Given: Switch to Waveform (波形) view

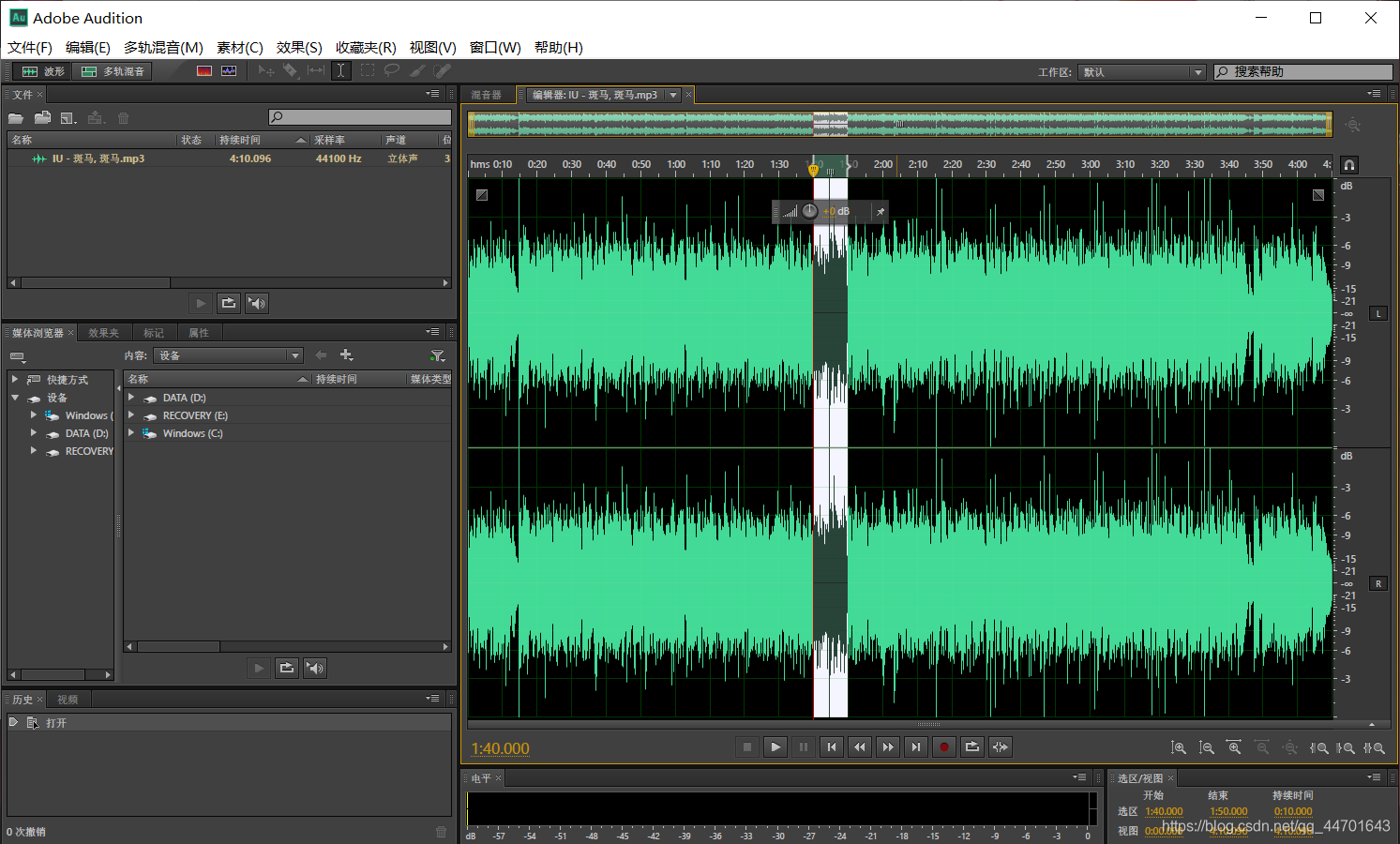Looking at the screenshot, I should pos(42,71).
